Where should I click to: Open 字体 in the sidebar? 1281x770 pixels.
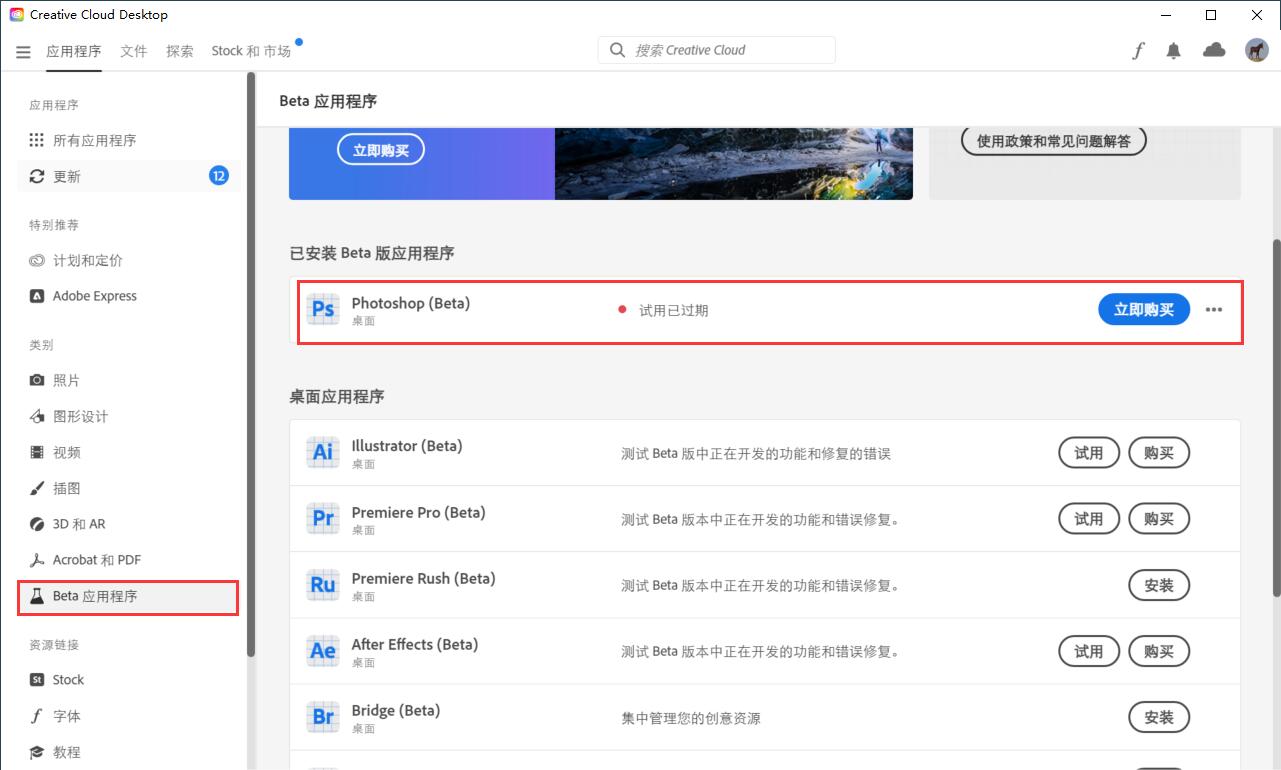coord(128,716)
